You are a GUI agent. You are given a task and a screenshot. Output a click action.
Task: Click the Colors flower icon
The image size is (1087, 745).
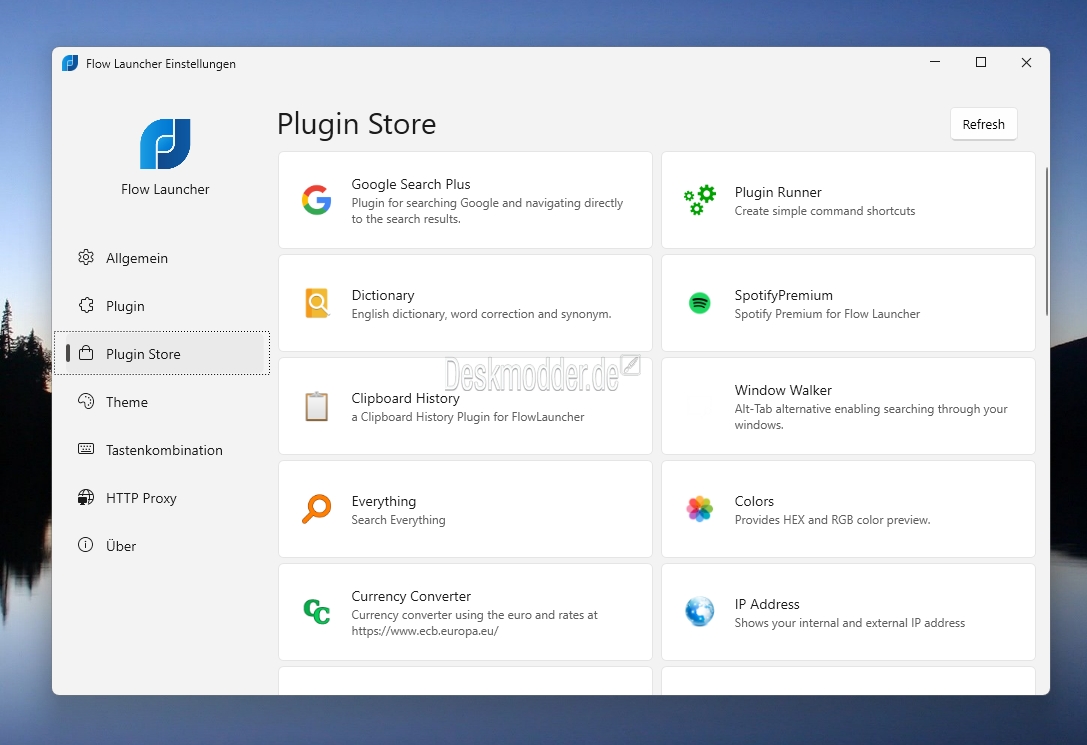tap(699, 509)
